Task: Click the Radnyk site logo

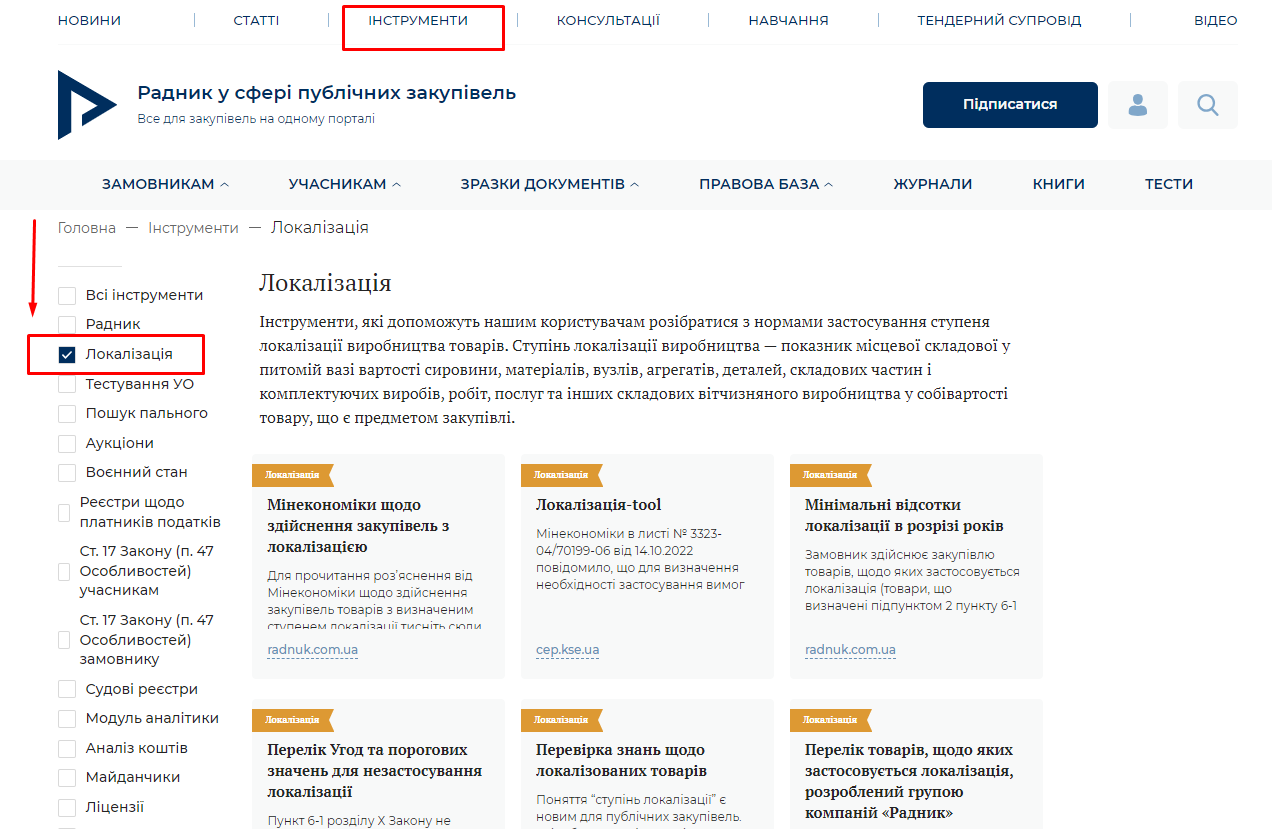Action: [87, 105]
